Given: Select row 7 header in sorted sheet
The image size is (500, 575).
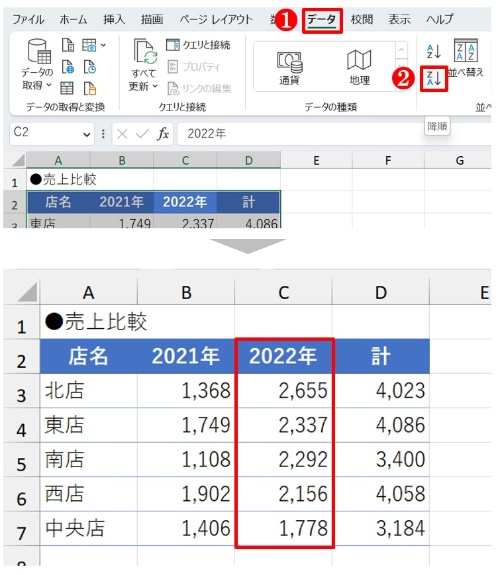Looking at the screenshot, I should [x=21, y=529].
